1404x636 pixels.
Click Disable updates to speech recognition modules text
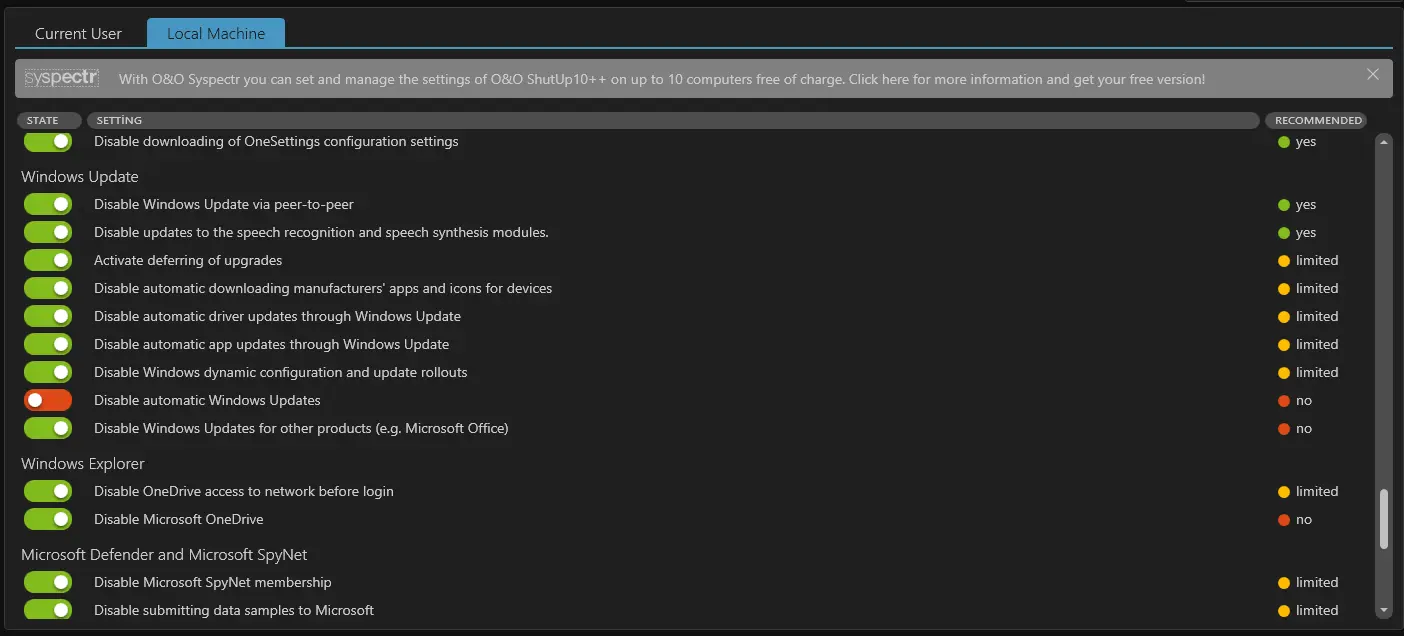321,232
